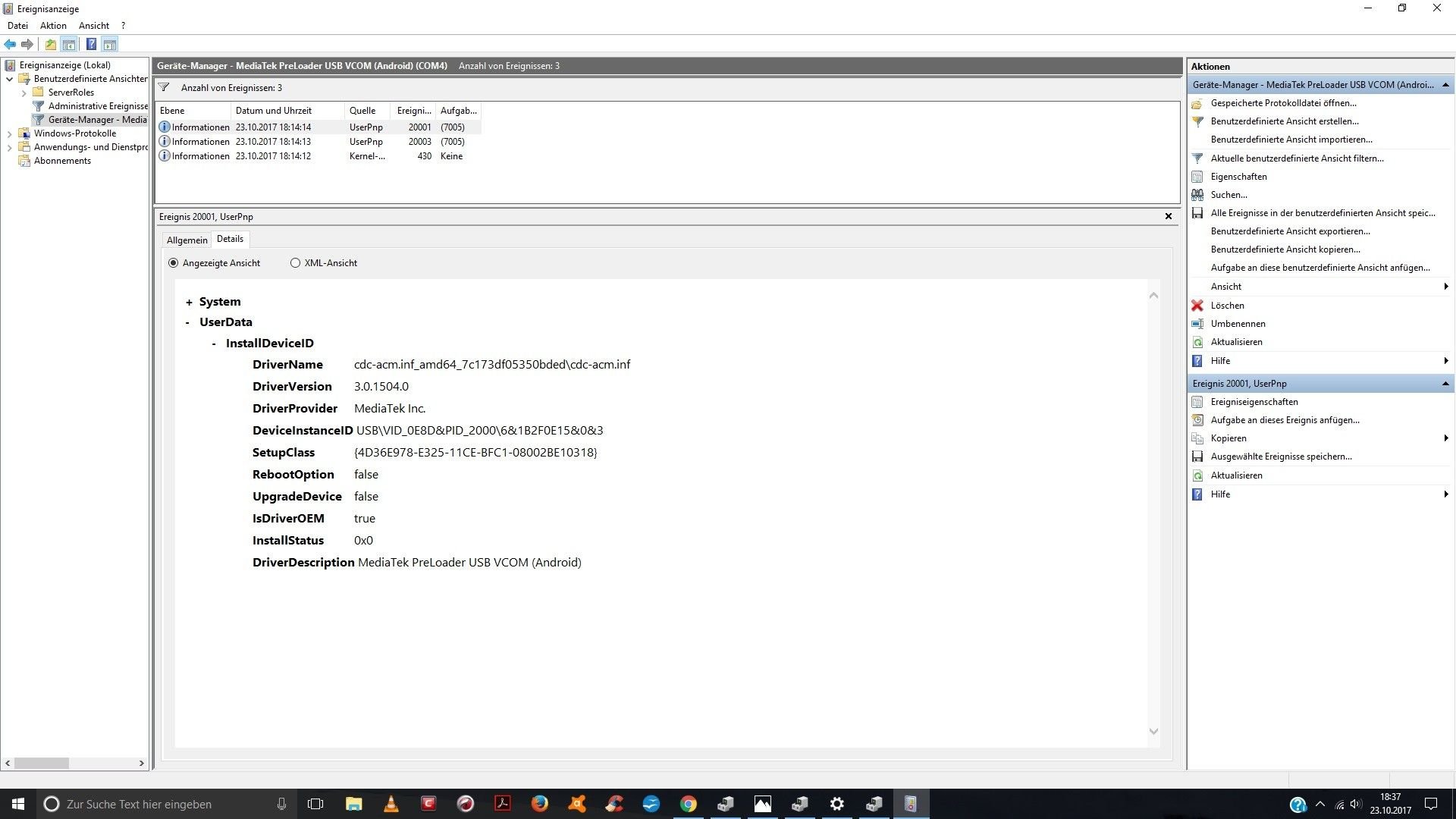This screenshot has height=819, width=1456.
Task: Click Benutzerdefinierte Ansicht erstellen
Action: pos(1285,121)
